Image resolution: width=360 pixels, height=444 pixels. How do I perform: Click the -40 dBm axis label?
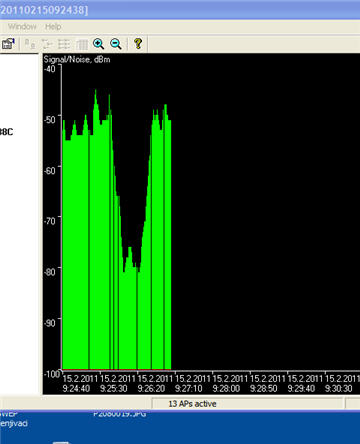pyautogui.click(x=50, y=69)
